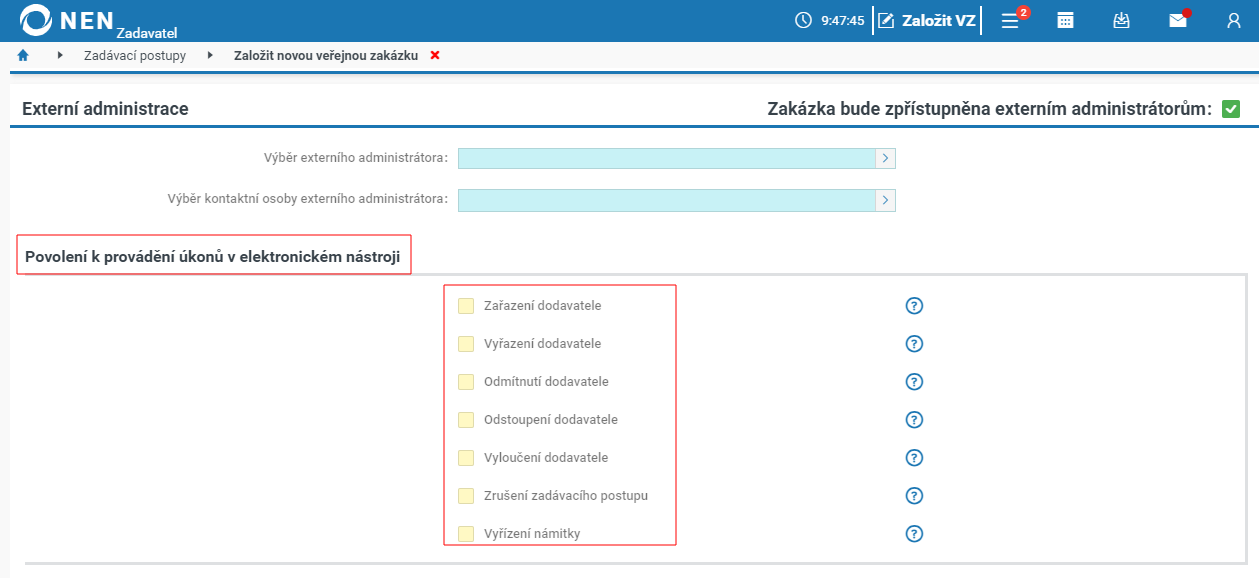1259x578 pixels.
Task: Open contact person selection arrow
Action: (885, 200)
